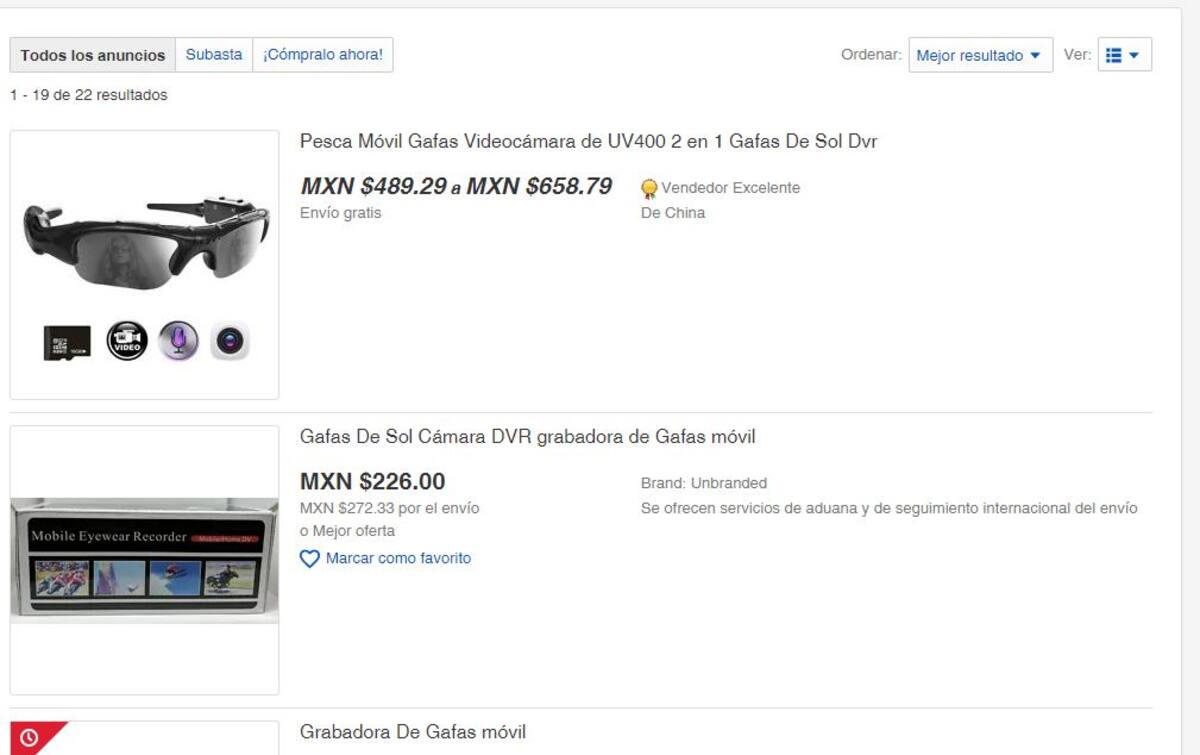The width and height of the screenshot is (1200, 755).
Task: Click the SD card icon under sunglasses
Action: click(x=67, y=343)
